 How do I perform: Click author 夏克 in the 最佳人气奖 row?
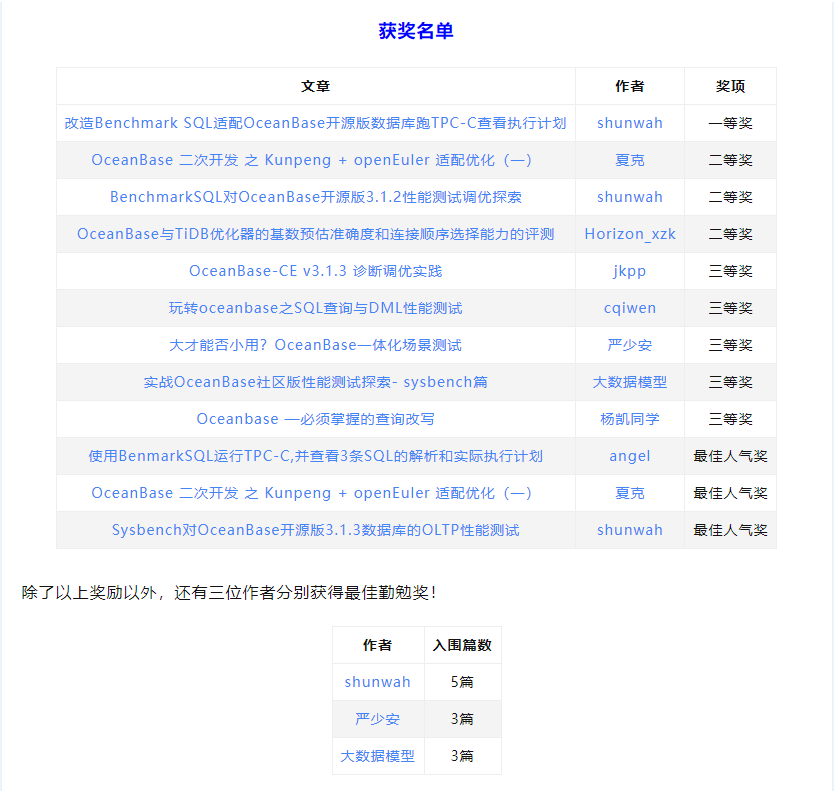pos(630,493)
